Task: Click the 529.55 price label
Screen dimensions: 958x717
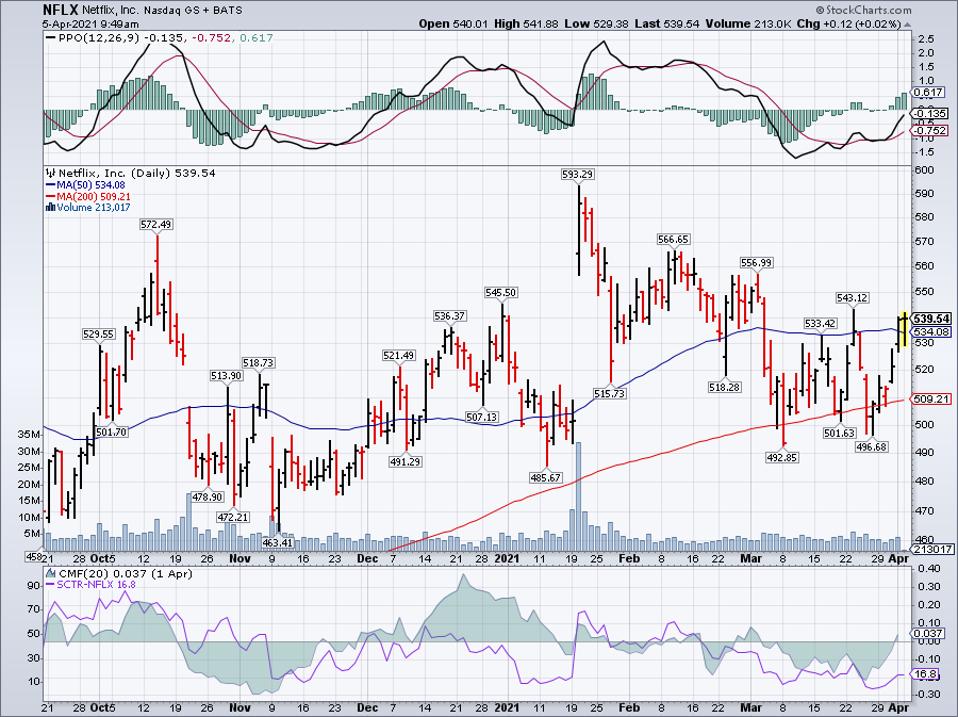Action: pos(98,334)
